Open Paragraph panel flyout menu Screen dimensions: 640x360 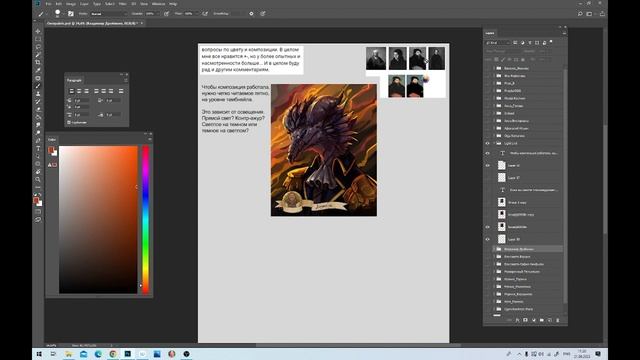126,80
